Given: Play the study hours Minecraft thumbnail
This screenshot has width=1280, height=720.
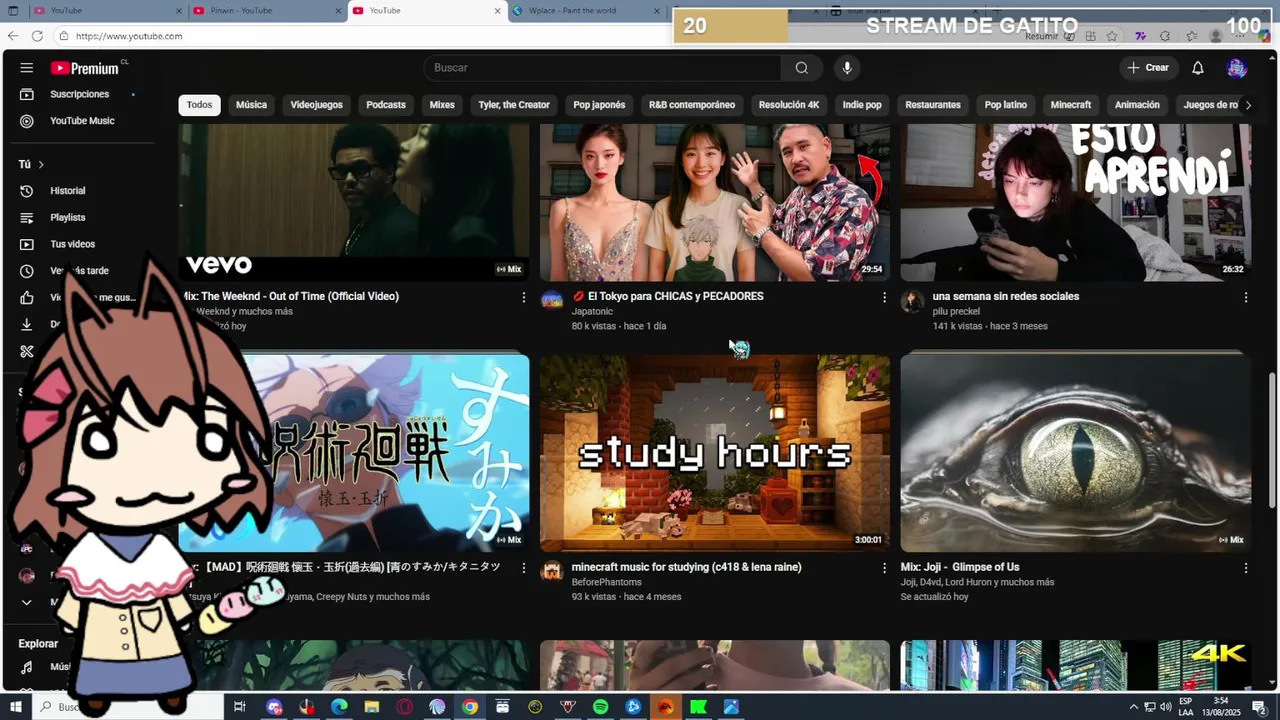Looking at the screenshot, I should click(x=715, y=453).
